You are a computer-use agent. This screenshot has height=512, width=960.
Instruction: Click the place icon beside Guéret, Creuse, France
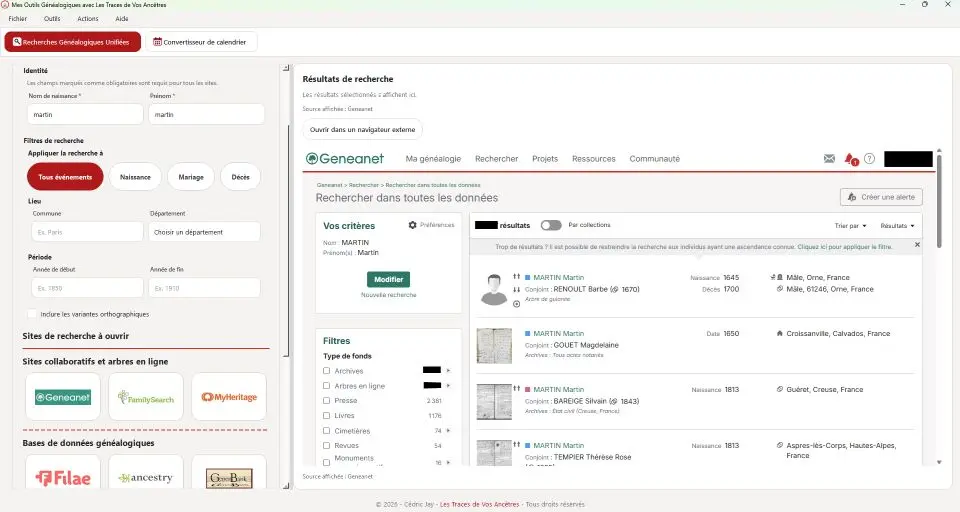[779, 389]
